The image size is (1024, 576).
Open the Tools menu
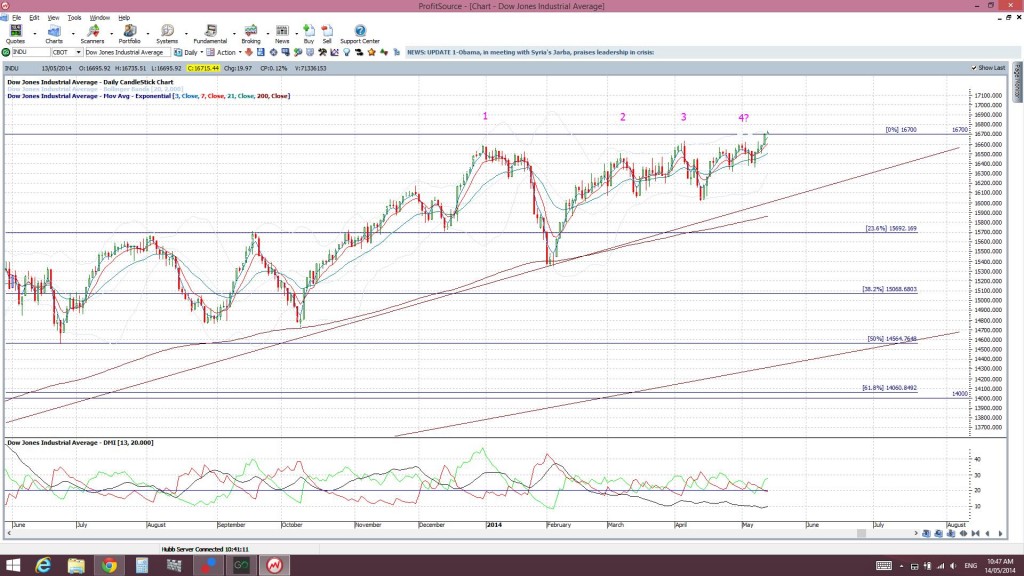(74, 18)
